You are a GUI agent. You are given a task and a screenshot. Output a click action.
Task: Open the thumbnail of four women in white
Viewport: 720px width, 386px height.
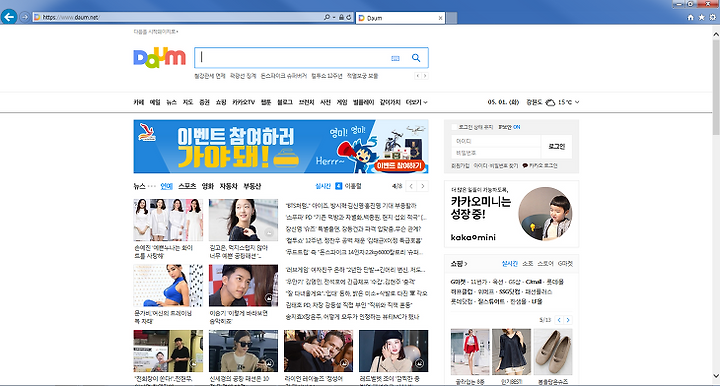[x=168, y=220]
